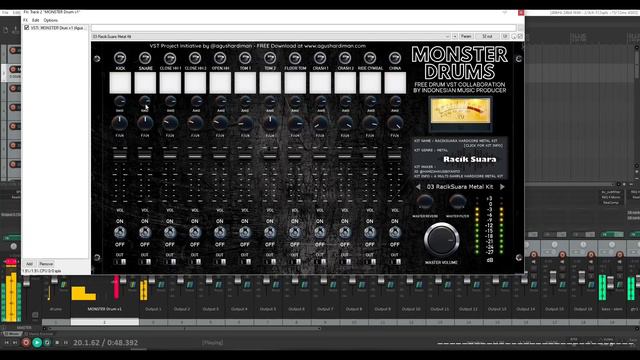Click the large Master Volume knob
The height and width of the screenshot is (360, 640).
tap(442, 240)
